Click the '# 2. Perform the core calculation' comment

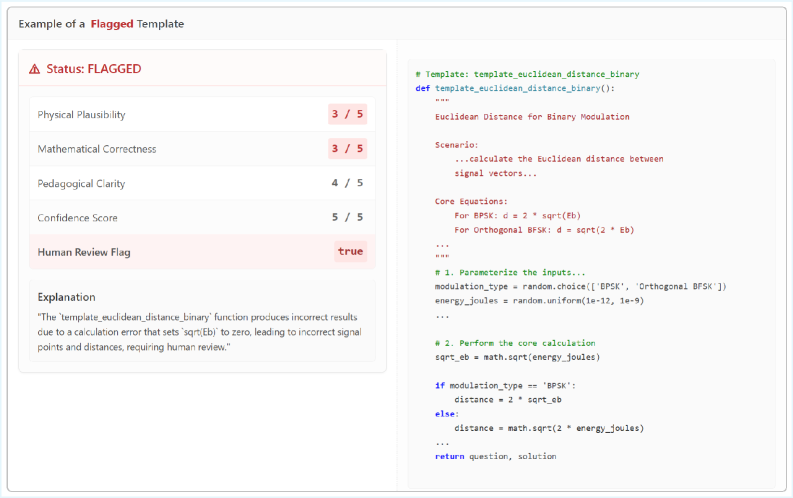pyautogui.click(x=515, y=343)
